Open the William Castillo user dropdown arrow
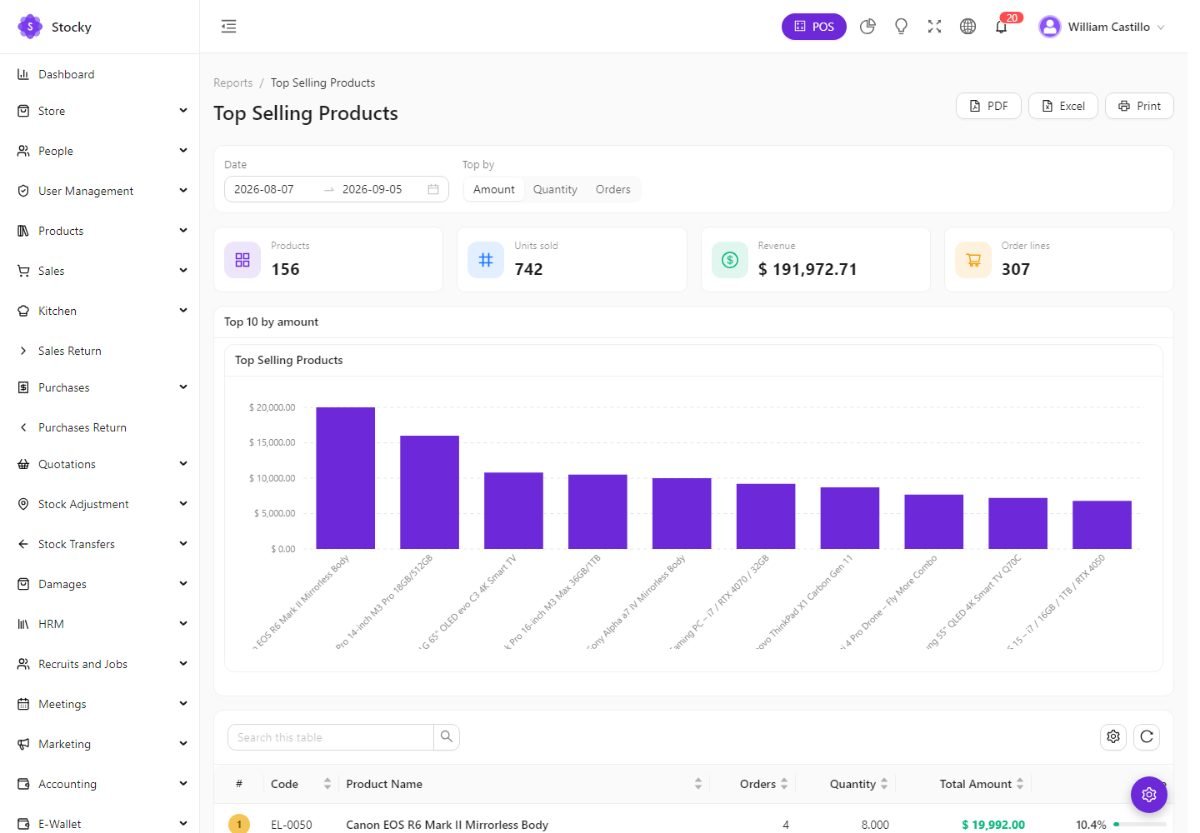This screenshot has height=833, width=1200. (1161, 28)
